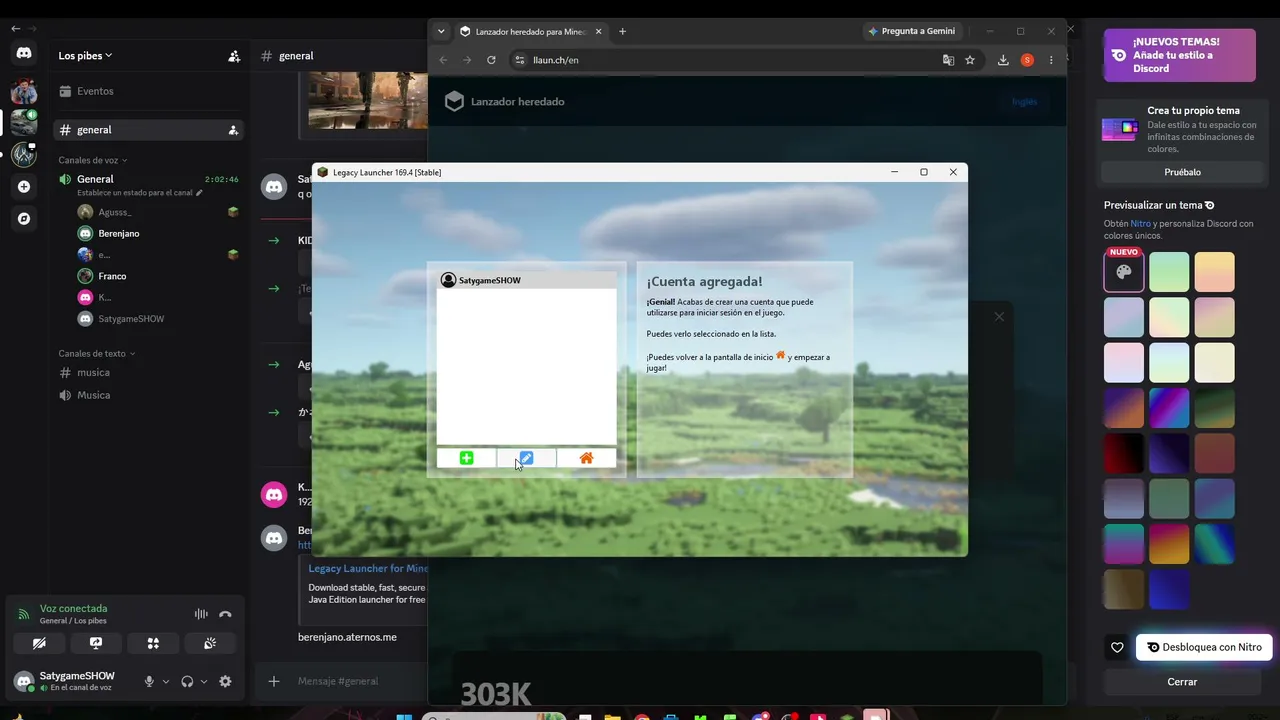Open microphone input options dropdown

[166, 681]
